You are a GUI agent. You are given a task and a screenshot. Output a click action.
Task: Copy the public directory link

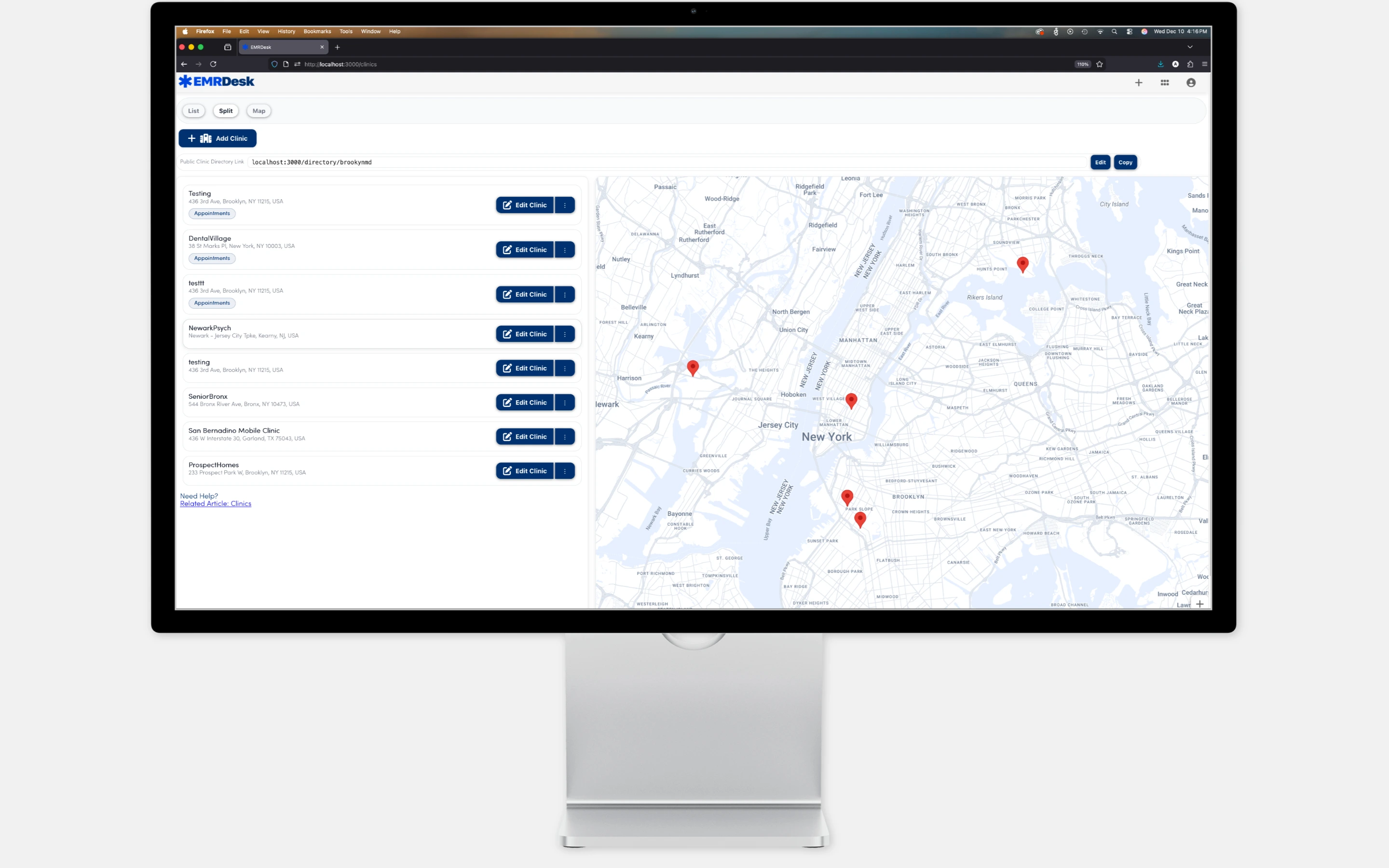coord(1125,163)
